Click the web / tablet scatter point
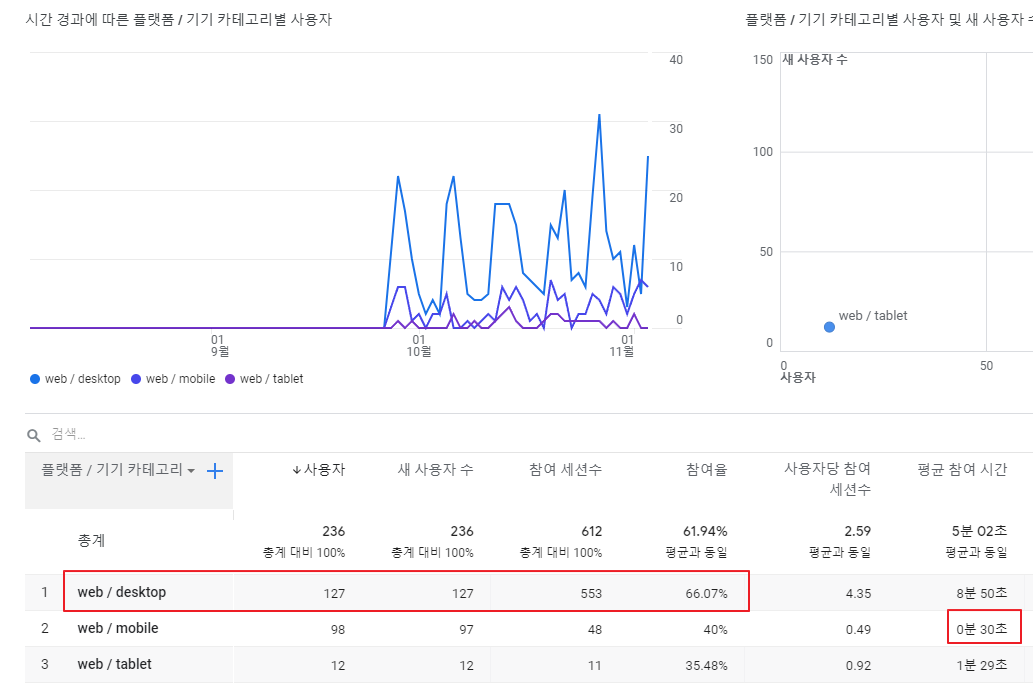Viewport: 1033px width, 687px height. 829,327
